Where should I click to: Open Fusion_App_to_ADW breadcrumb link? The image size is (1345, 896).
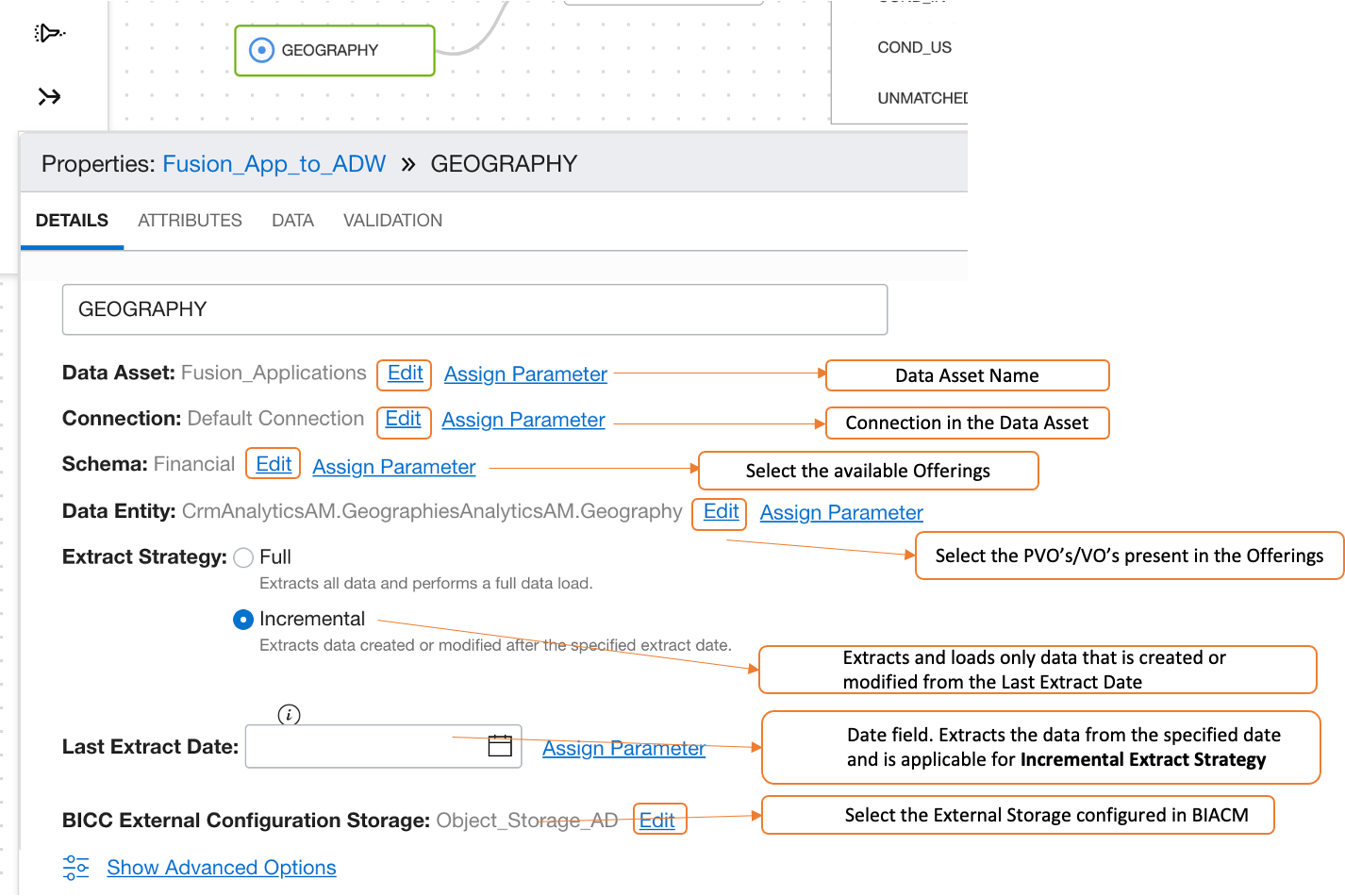coord(274,164)
